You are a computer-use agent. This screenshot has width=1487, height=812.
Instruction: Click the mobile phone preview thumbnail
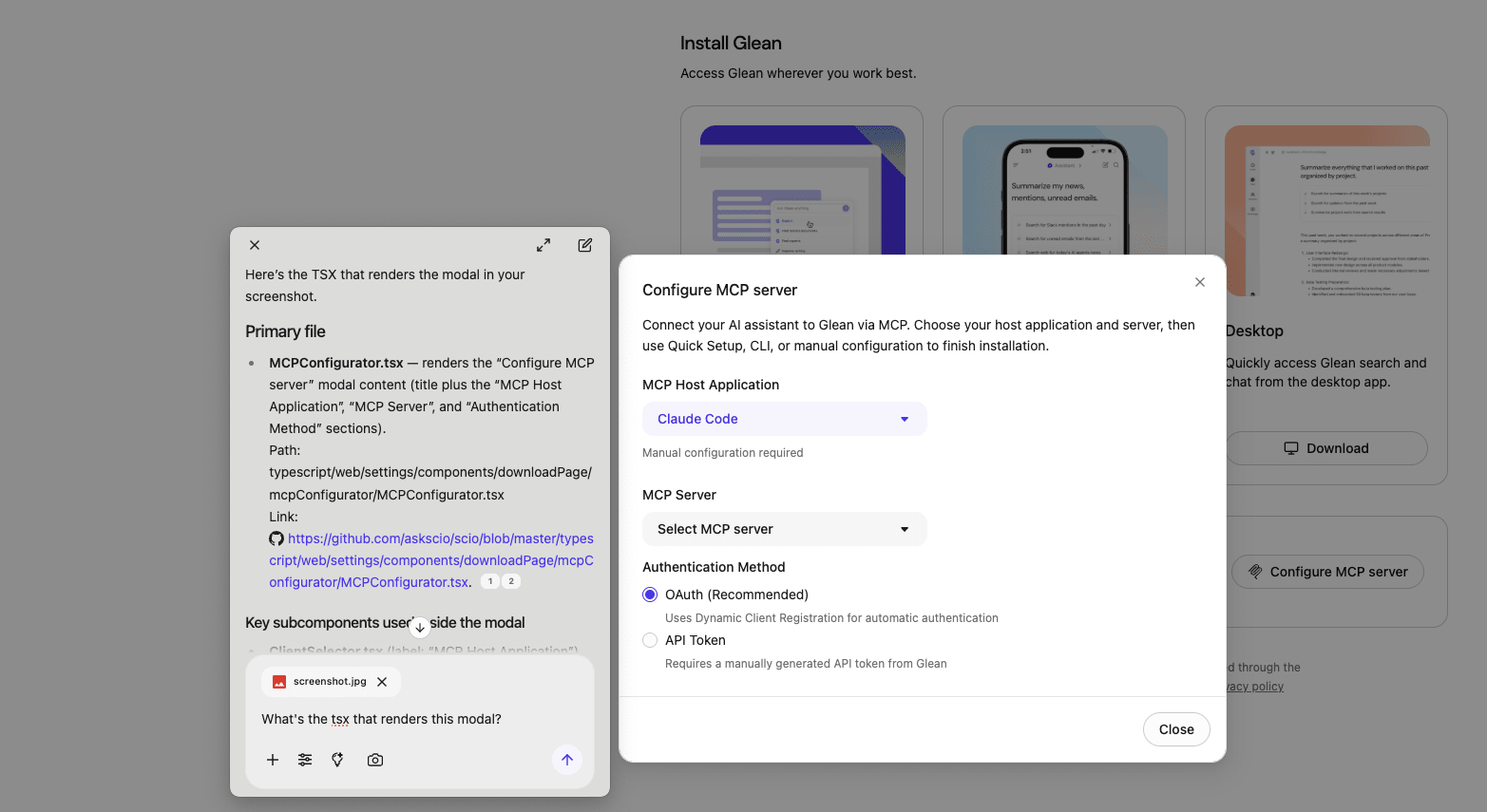pyautogui.click(x=1065, y=190)
